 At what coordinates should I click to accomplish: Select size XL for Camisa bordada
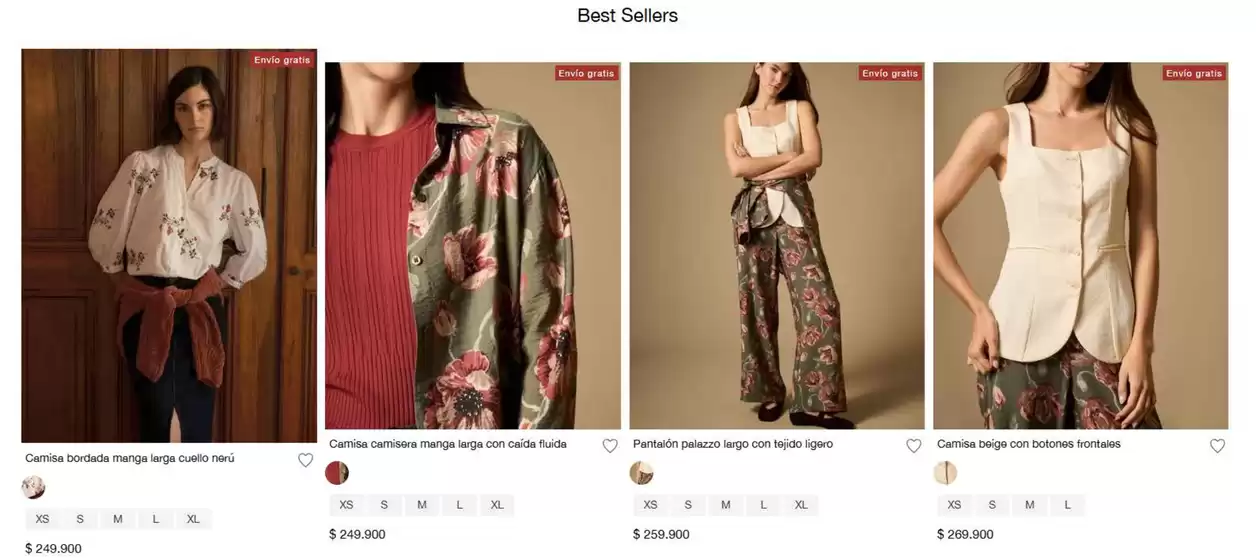coord(193,519)
